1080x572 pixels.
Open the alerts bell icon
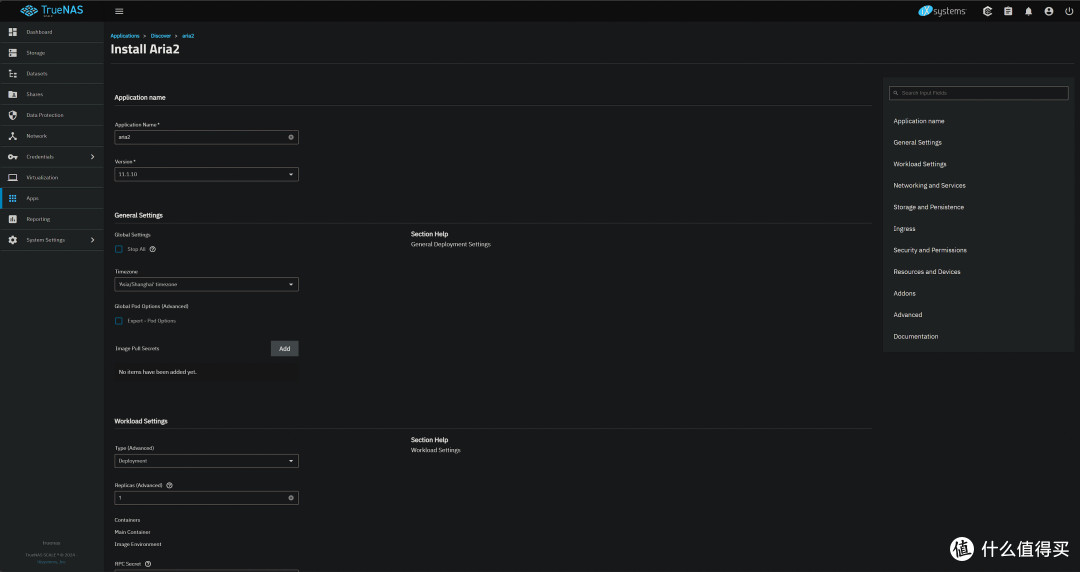[1028, 11]
